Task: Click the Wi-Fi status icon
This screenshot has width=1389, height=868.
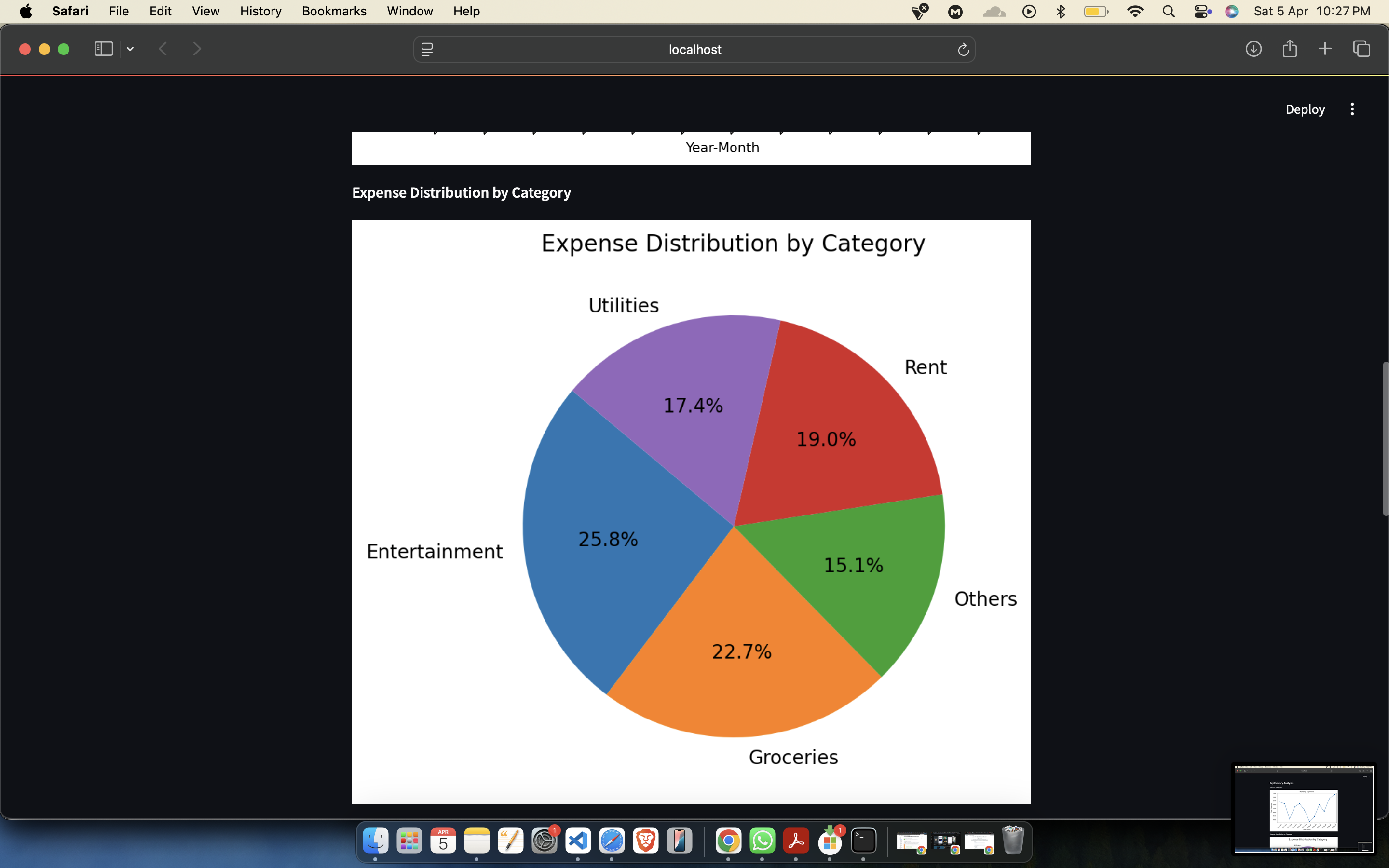Action: pos(1135,12)
